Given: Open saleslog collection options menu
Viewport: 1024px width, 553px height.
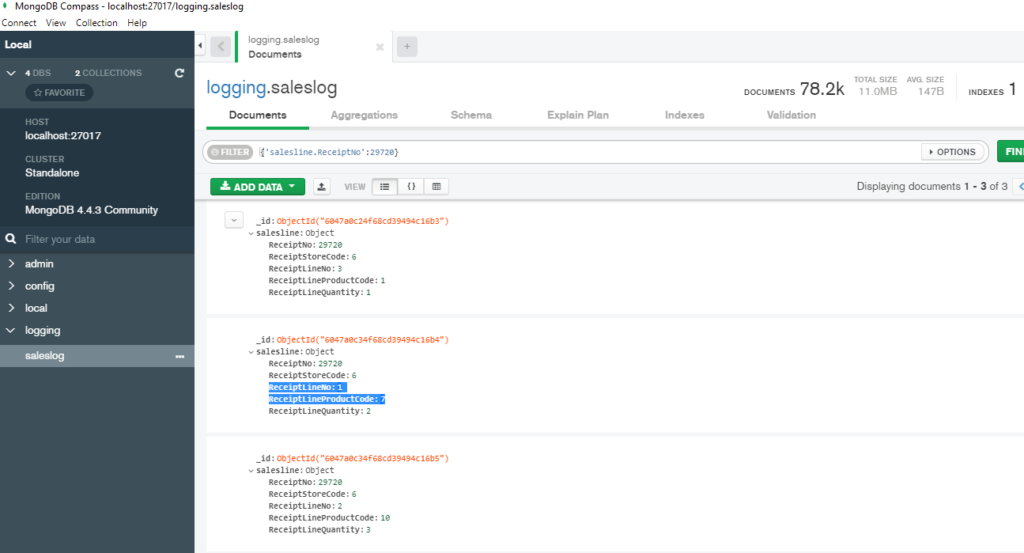Looking at the screenshot, I should [x=180, y=356].
